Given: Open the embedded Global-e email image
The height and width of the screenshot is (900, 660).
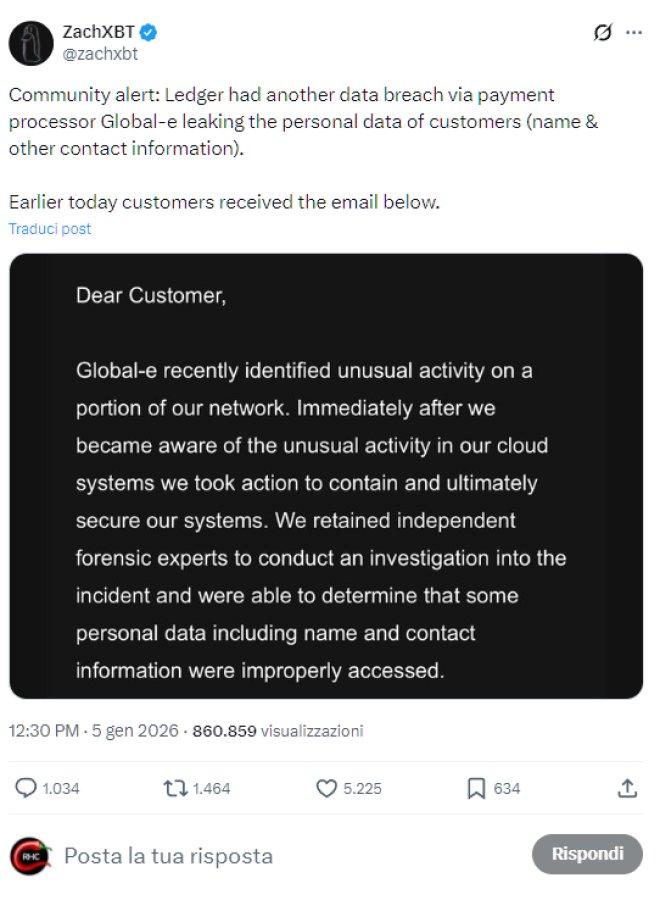Looking at the screenshot, I should [326, 475].
